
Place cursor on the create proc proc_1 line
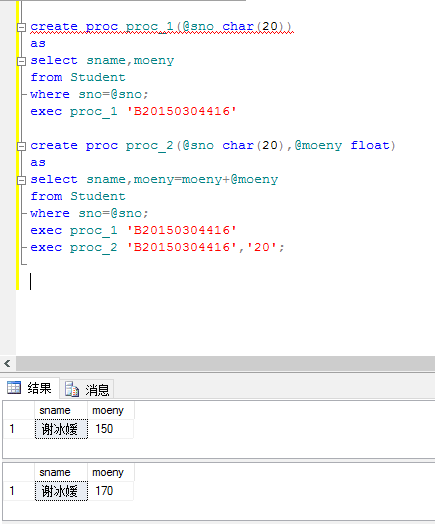pyautogui.click(x=161, y=27)
